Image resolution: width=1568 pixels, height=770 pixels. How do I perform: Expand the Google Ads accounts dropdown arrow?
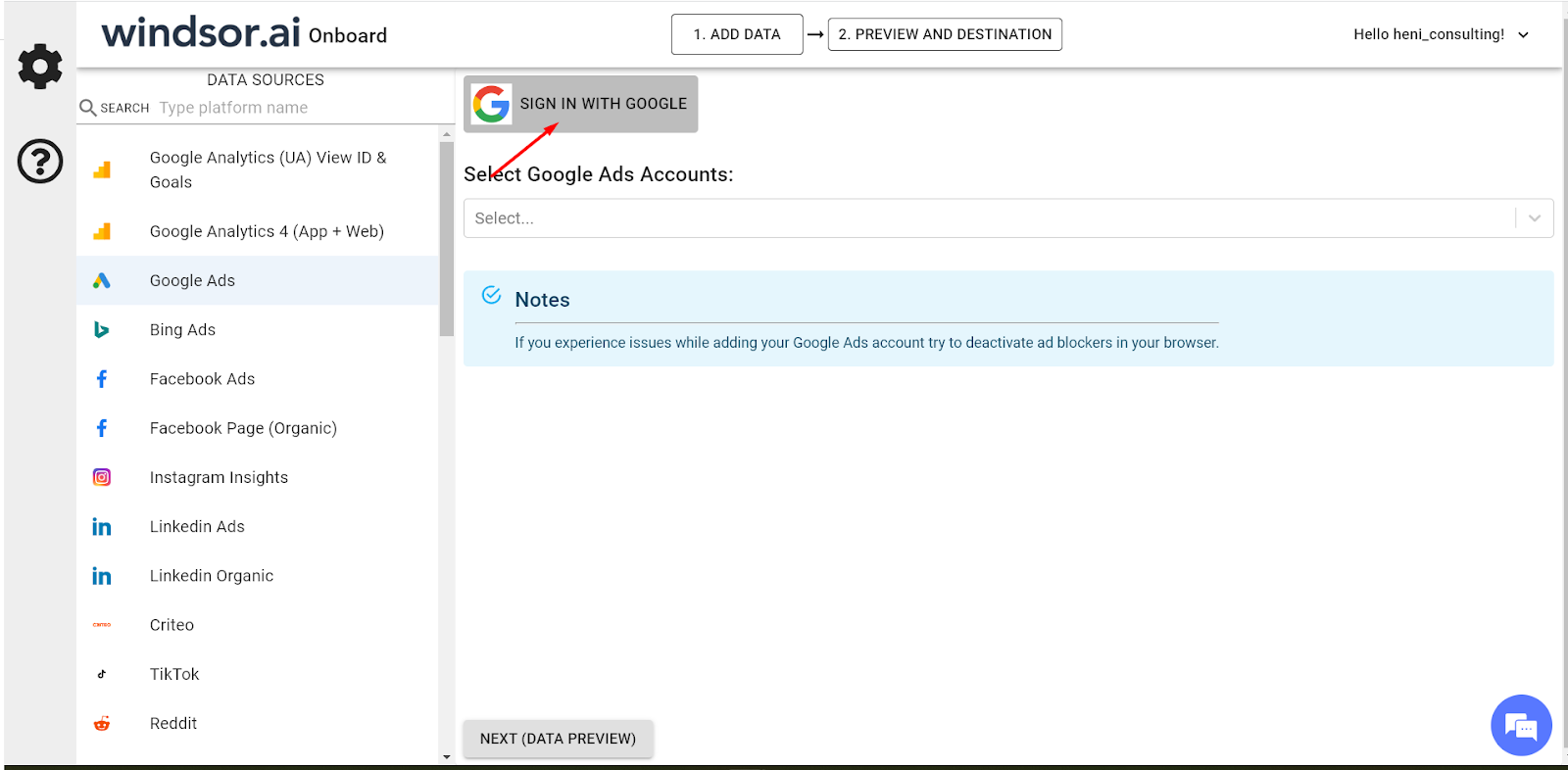coord(1535,218)
